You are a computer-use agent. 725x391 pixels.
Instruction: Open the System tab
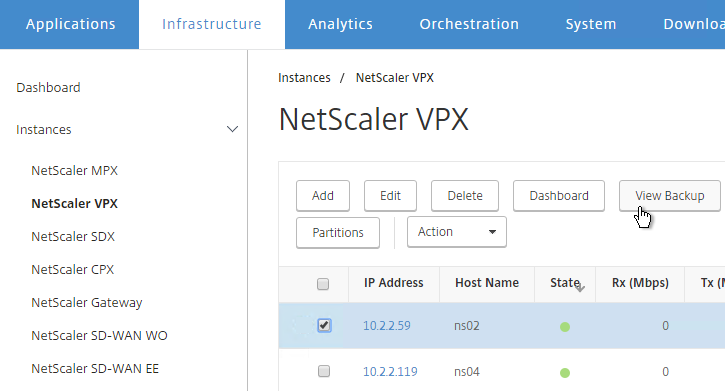(x=591, y=24)
